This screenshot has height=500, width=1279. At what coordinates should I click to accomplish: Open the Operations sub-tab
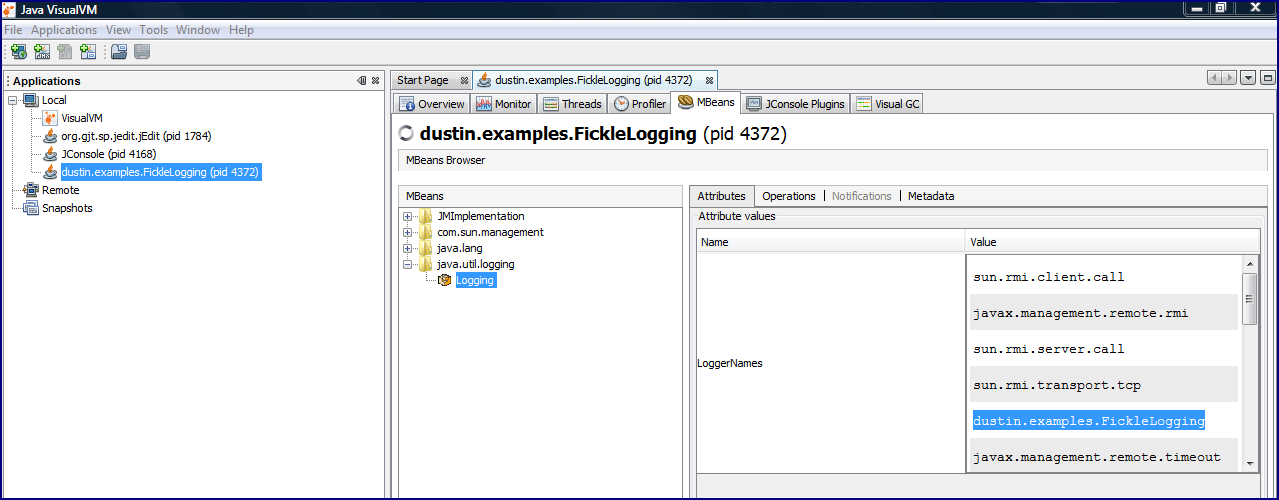tap(789, 196)
